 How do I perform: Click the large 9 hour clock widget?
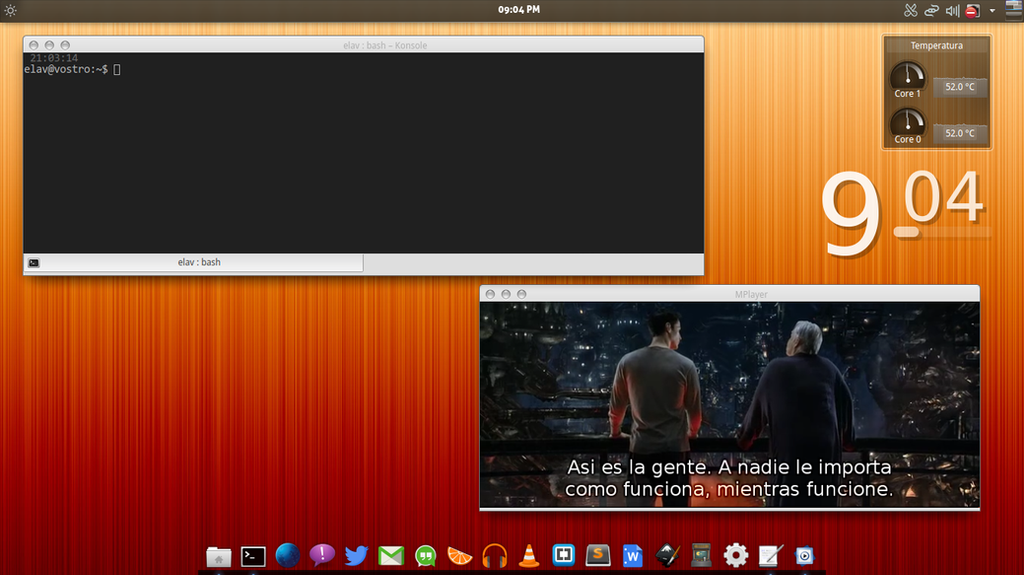[851, 213]
